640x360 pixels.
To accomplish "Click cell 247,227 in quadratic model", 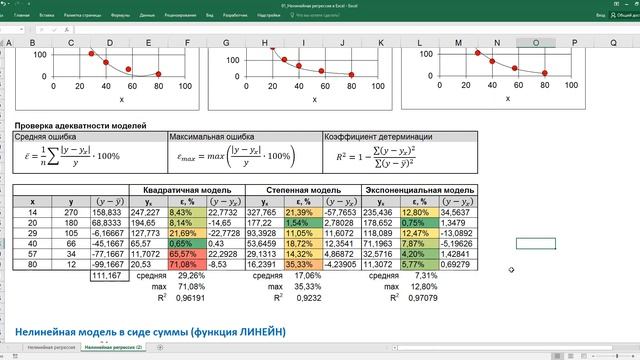I will coord(149,213).
